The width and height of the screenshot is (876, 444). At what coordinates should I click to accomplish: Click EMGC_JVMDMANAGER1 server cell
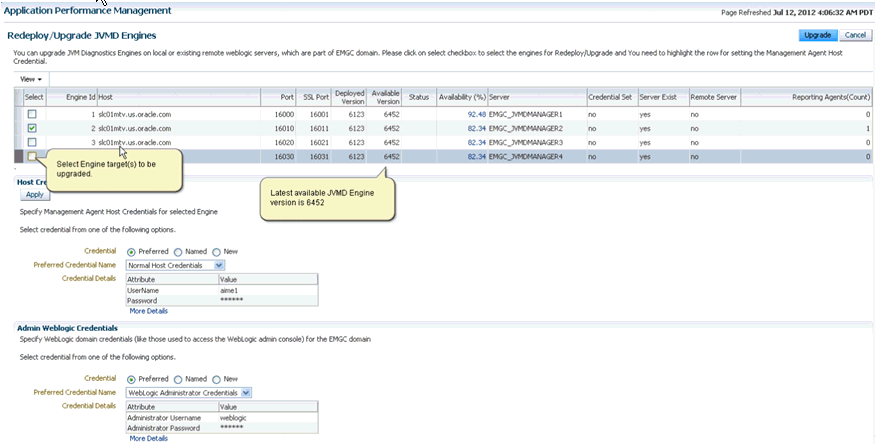(x=526, y=114)
